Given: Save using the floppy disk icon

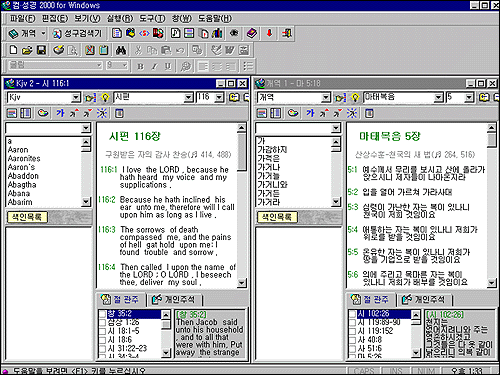Looking at the screenshot, I should pos(41,50).
